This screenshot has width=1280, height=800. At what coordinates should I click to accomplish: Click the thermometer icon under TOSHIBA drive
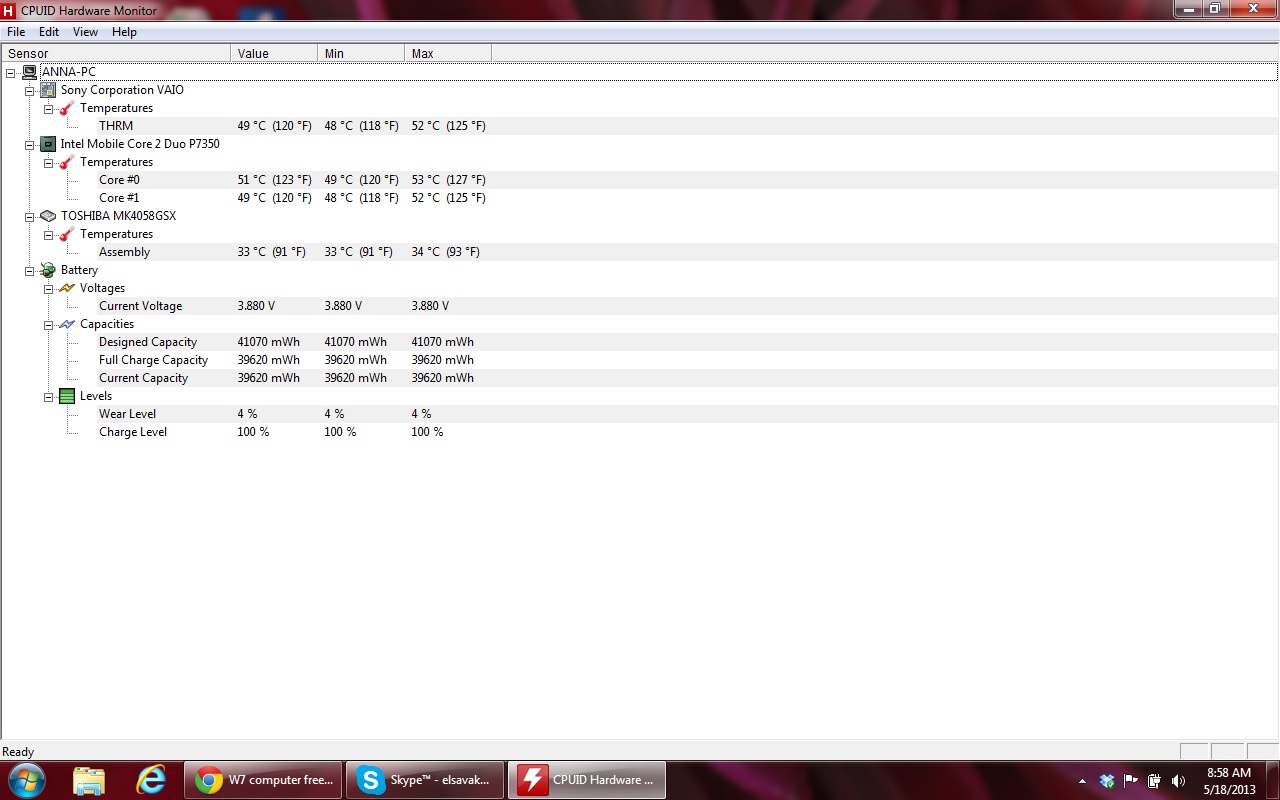(x=67, y=234)
